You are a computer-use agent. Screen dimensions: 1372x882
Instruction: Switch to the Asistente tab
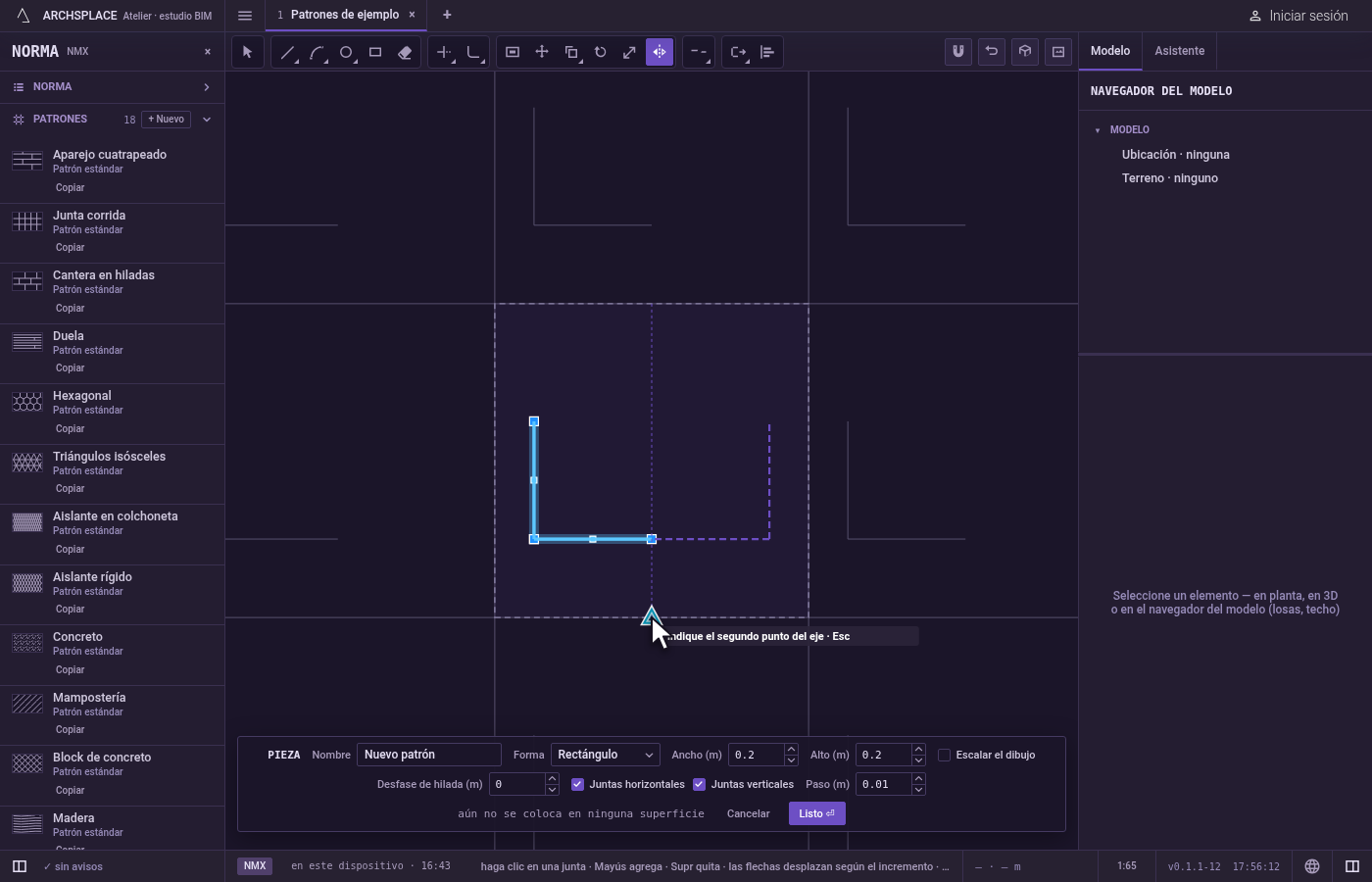click(x=1179, y=51)
